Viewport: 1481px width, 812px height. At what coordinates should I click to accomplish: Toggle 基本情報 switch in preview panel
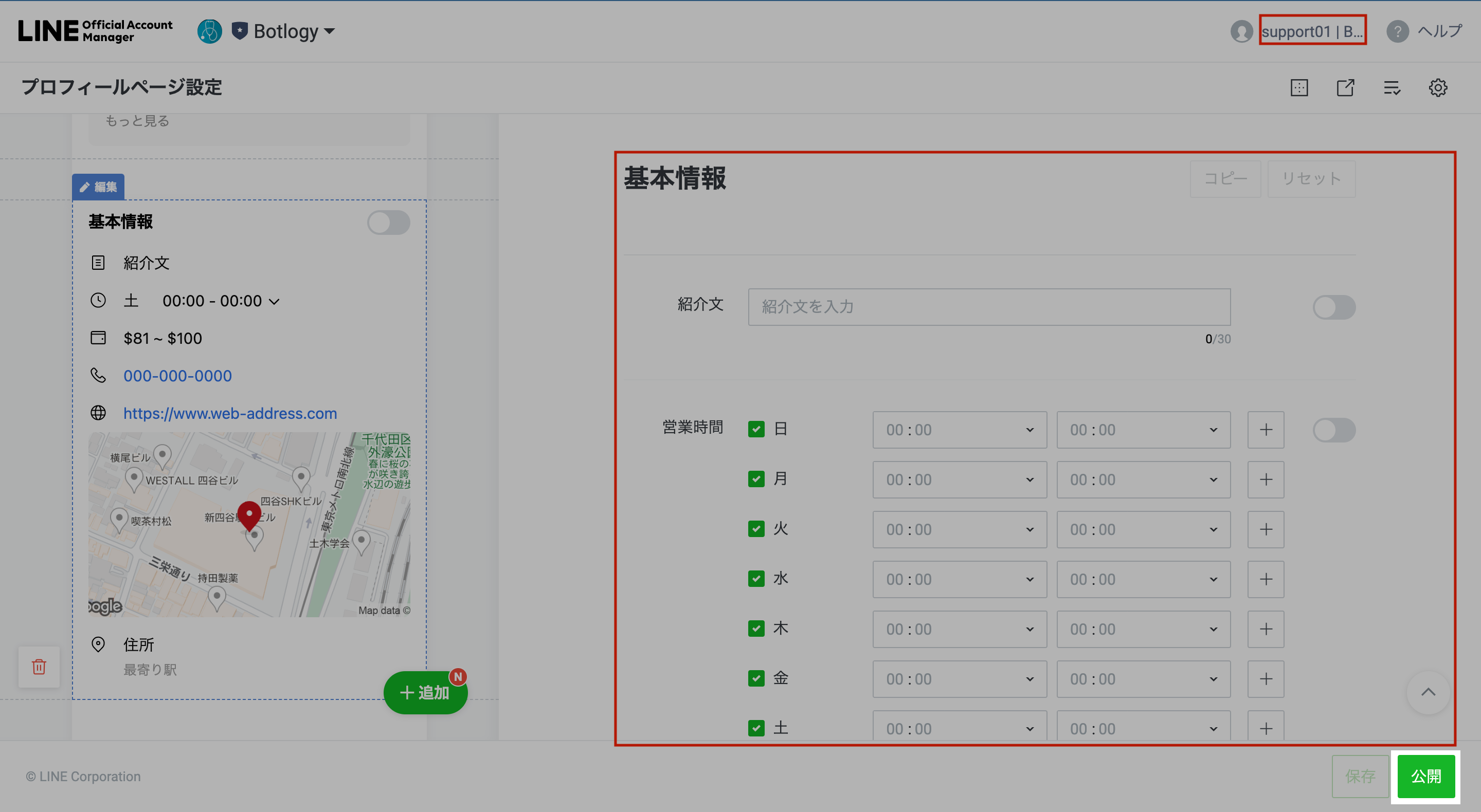[389, 223]
